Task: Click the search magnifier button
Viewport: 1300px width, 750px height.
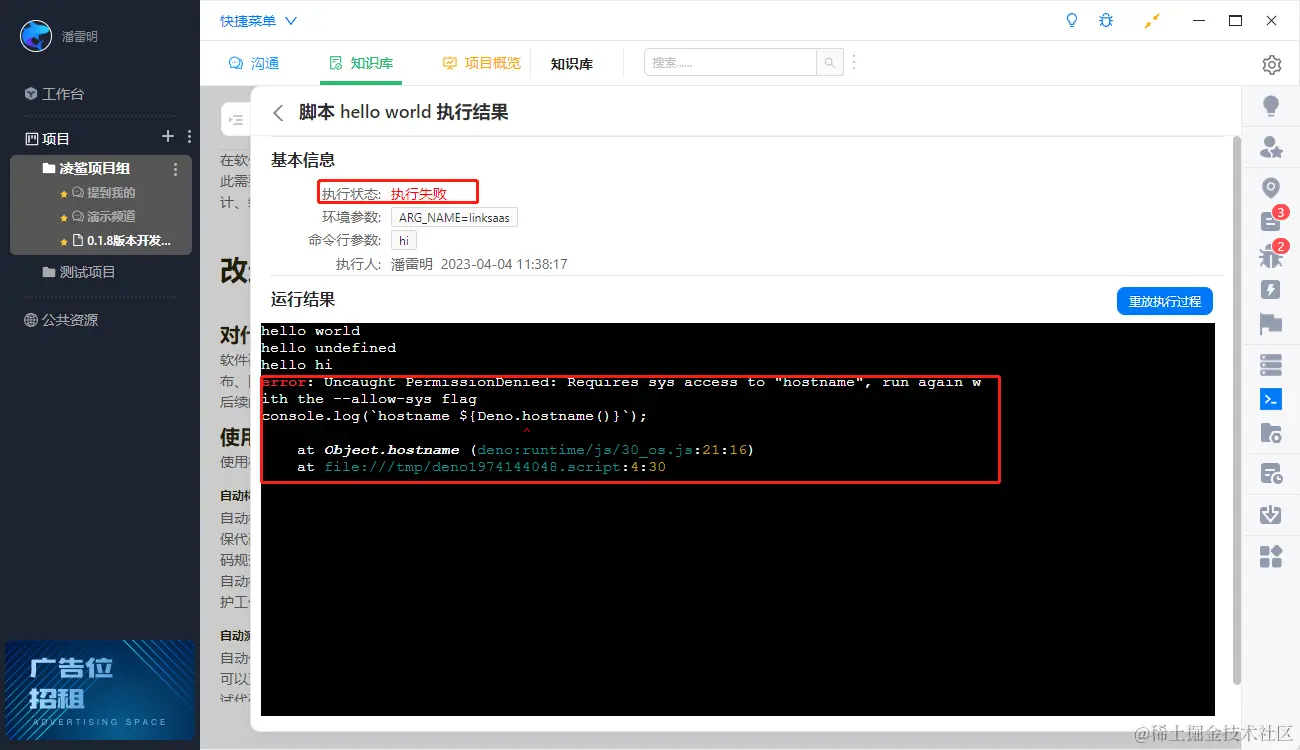Action: click(830, 63)
